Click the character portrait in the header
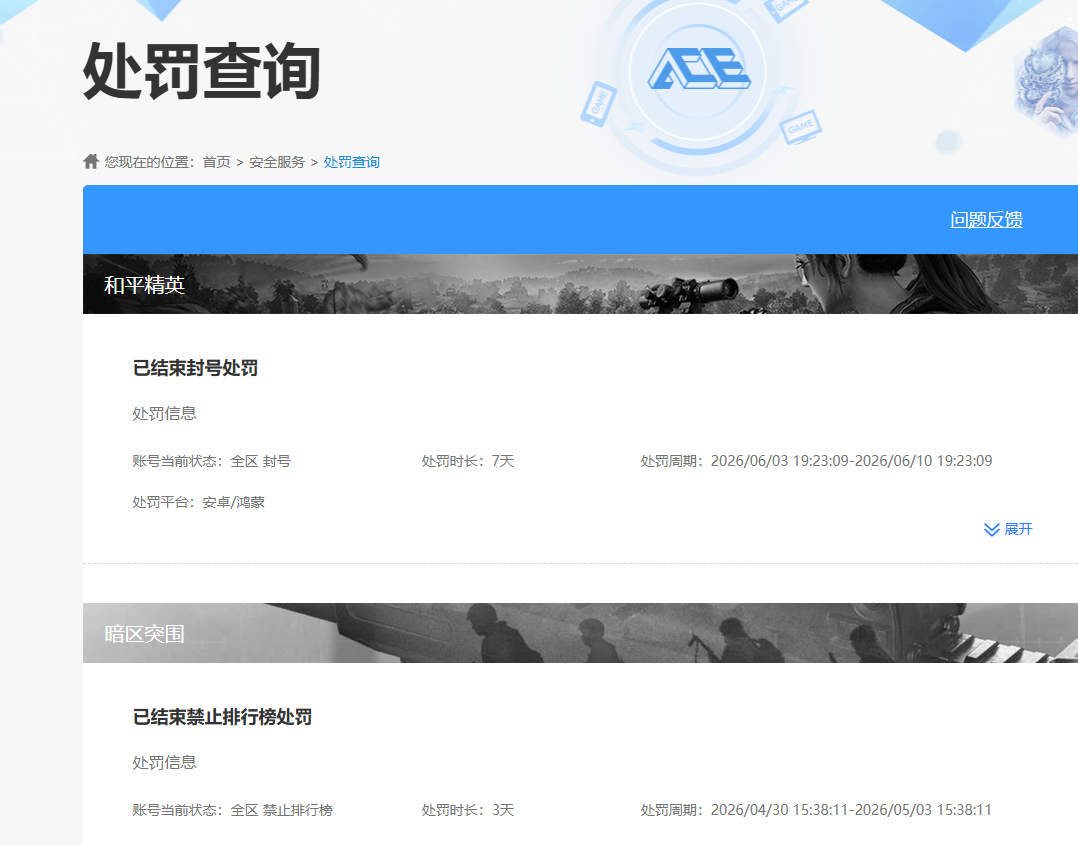The width and height of the screenshot is (1078, 845). [x=1046, y=81]
